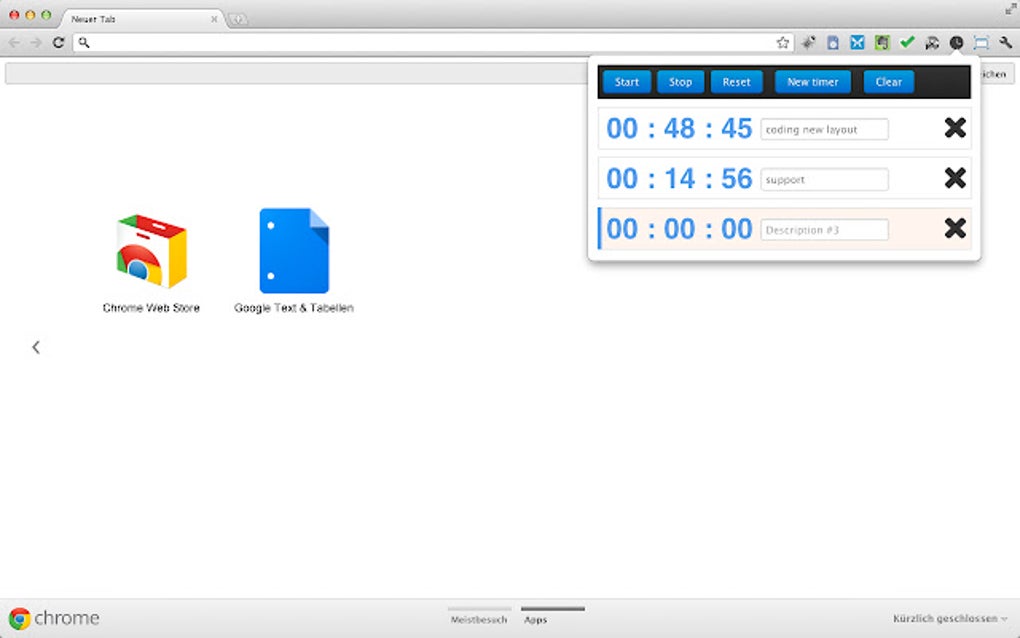The height and width of the screenshot is (638, 1020).
Task: Click the green checkmark extension icon
Action: 908,43
